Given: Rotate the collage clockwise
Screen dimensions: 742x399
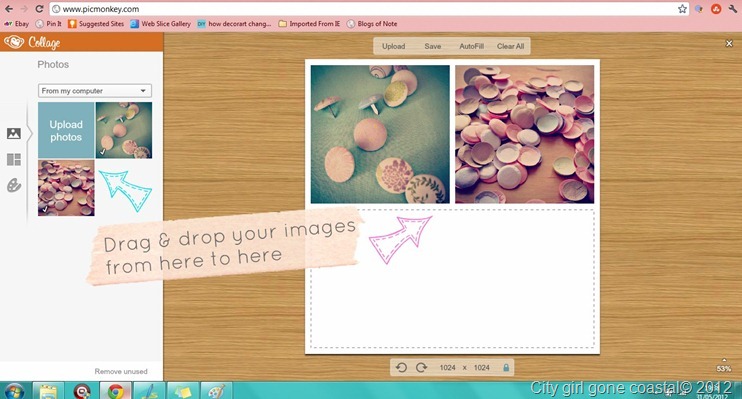Looking at the screenshot, I should tap(421, 368).
